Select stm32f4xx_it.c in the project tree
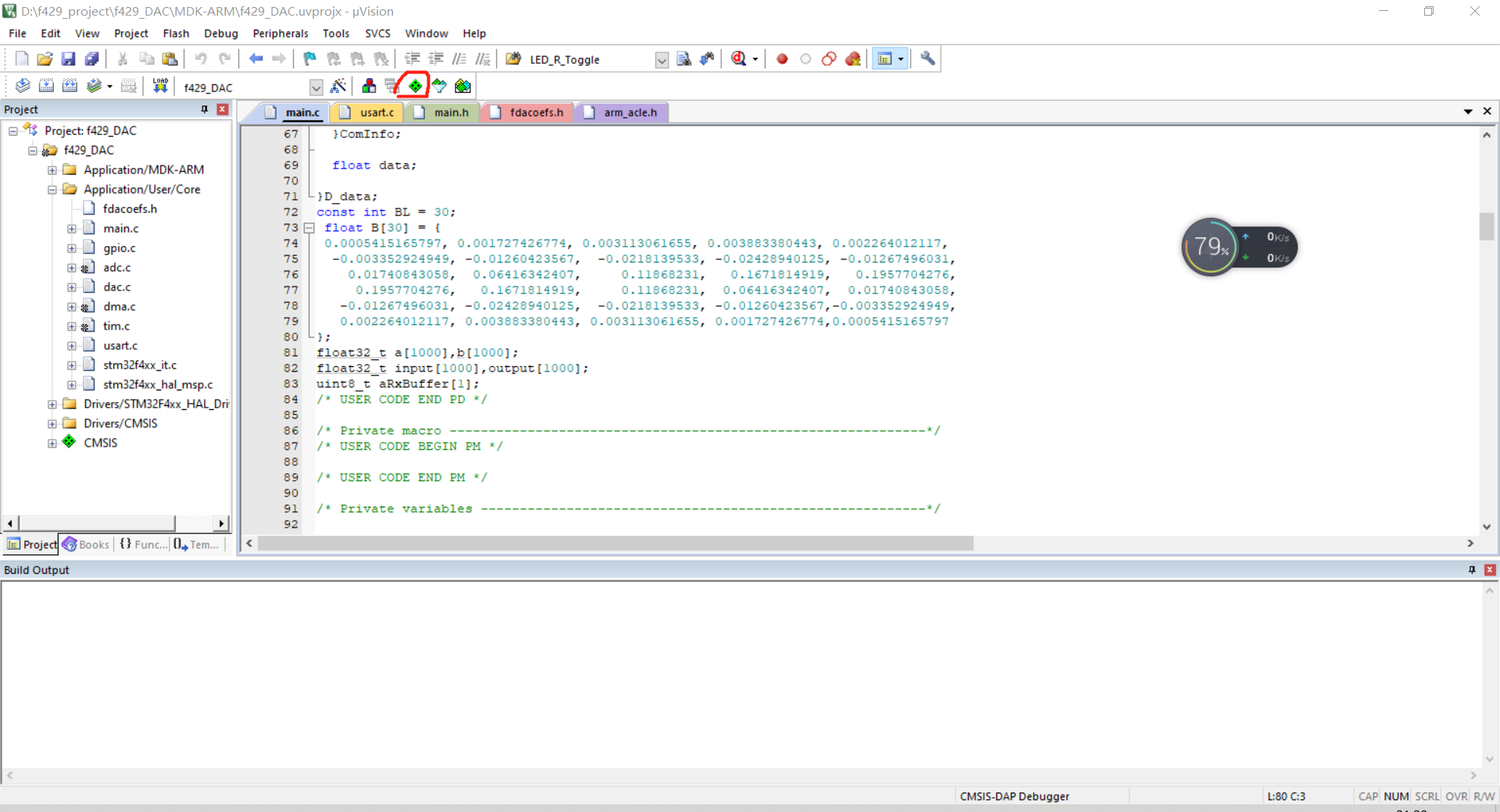1500x812 pixels. 140,365
